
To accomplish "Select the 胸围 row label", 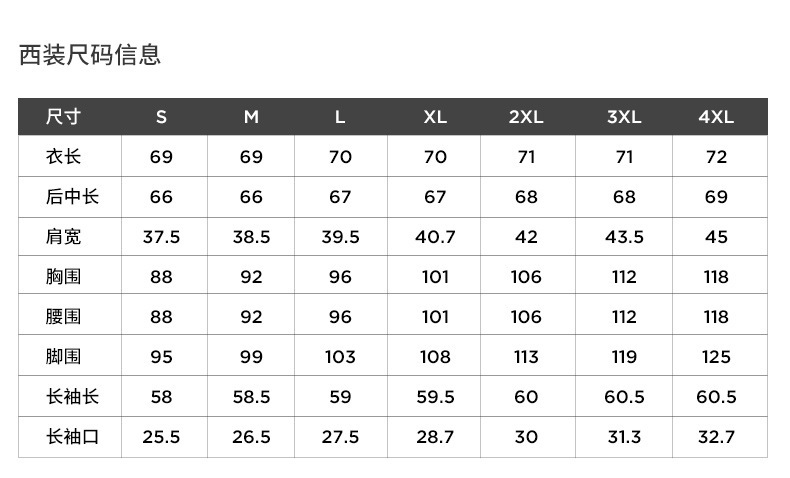I will point(63,277).
